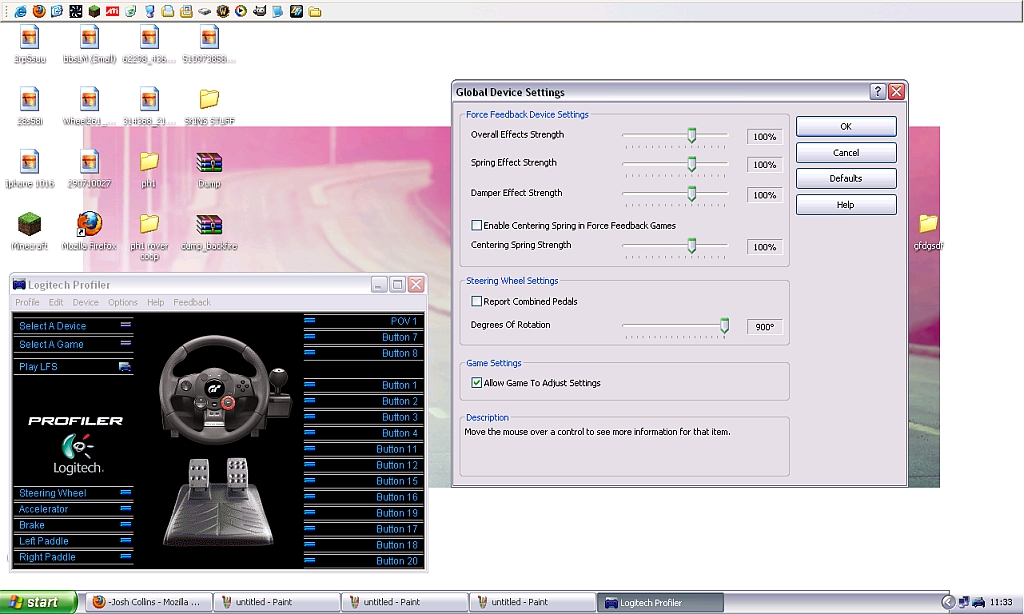Click the 900° degrees of rotation field
Screen dimensions: 1024x614
pos(764,327)
